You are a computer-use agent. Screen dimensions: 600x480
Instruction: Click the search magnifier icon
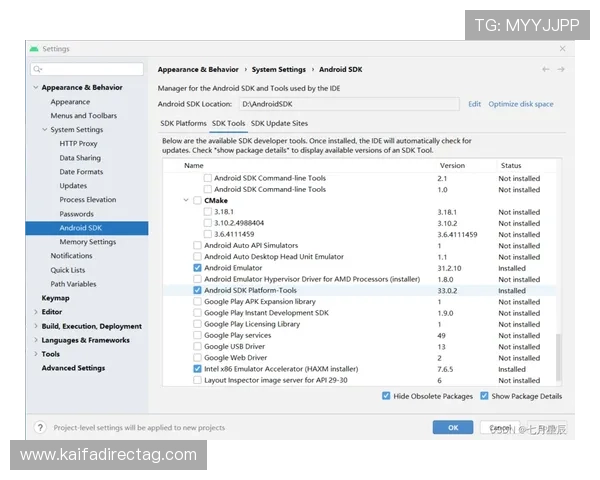(37, 69)
